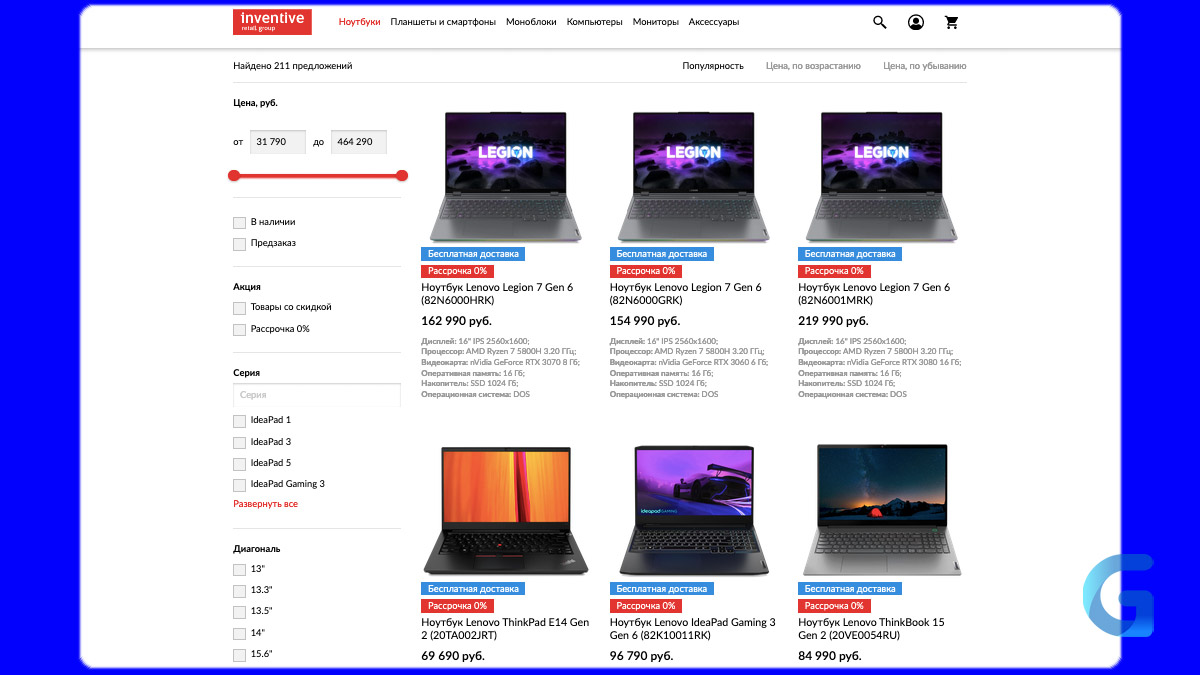Click the price 219 990 руб.
The height and width of the screenshot is (675, 1200).
tap(833, 321)
